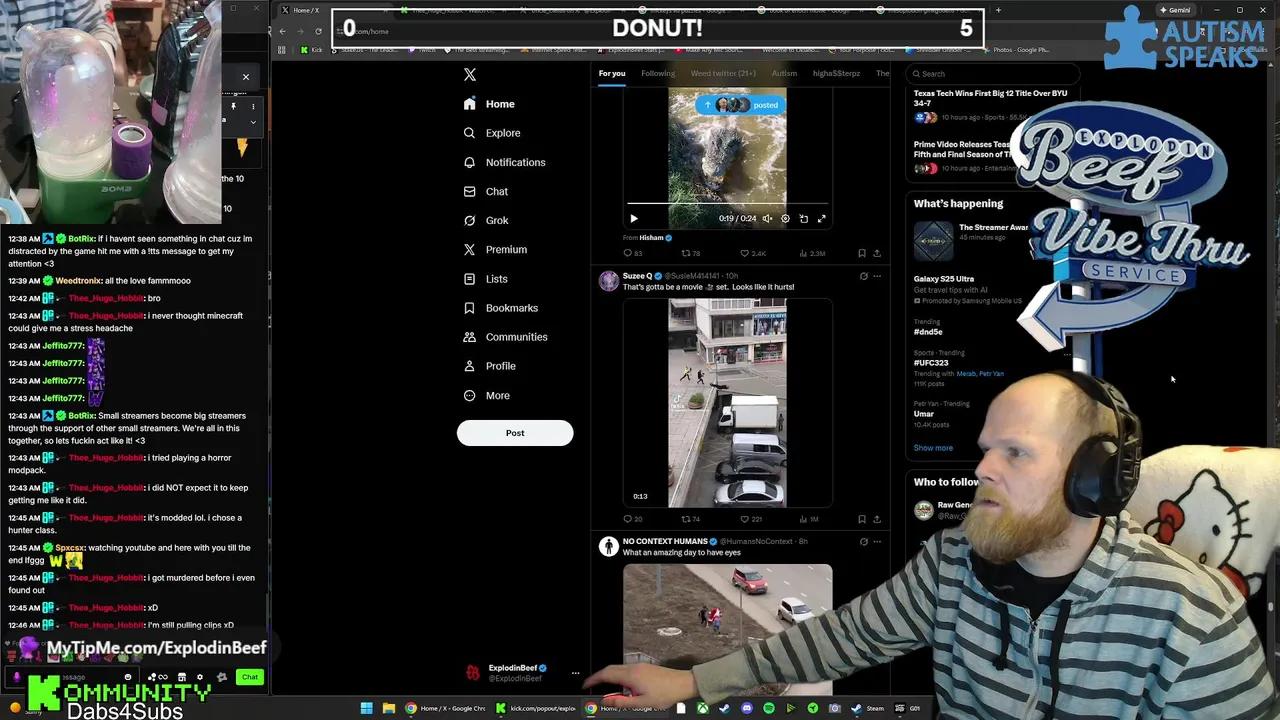This screenshot has height=720, width=1280.
Task: Open the Chat section in X
Action: [x=486, y=191]
